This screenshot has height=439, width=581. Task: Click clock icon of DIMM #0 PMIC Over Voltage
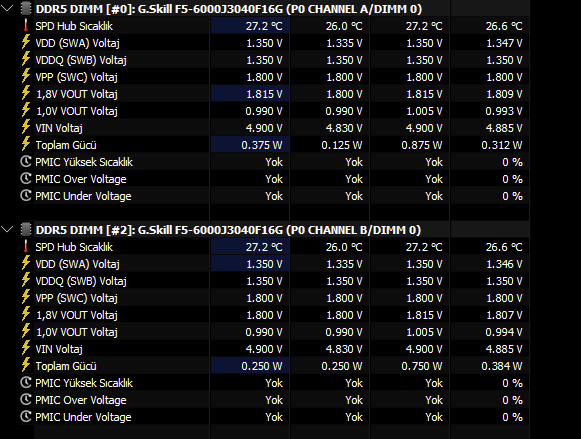click(x=26, y=179)
